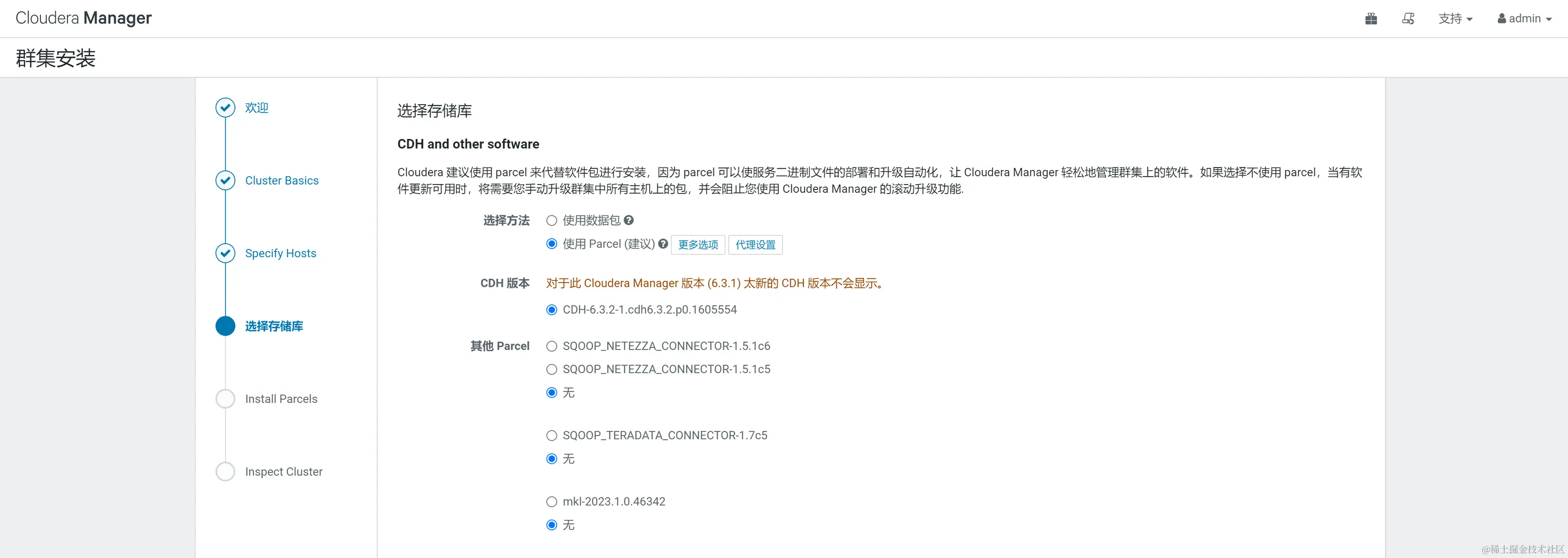Open the running commands icon in header
The height and width of the screenshot is (558, 1568).
[1408, 19]
